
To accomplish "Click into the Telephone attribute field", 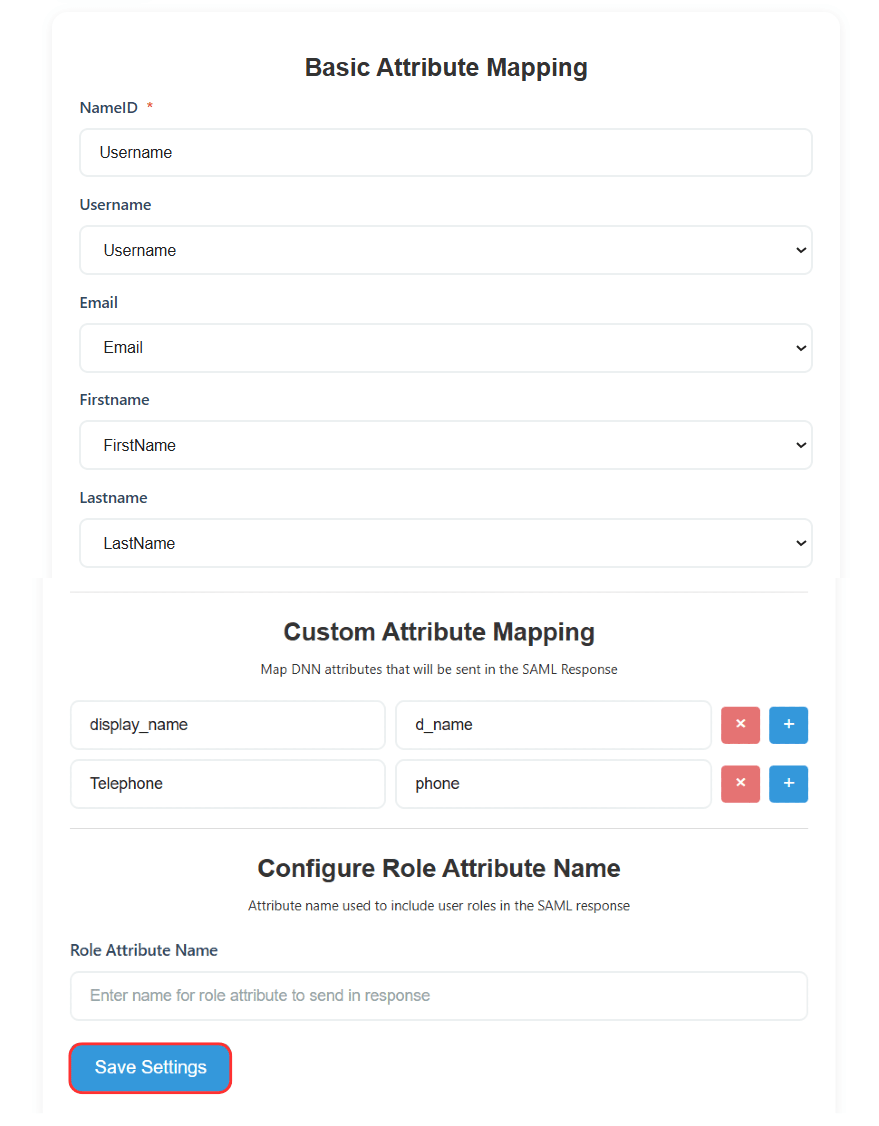I will coord(227,784).
